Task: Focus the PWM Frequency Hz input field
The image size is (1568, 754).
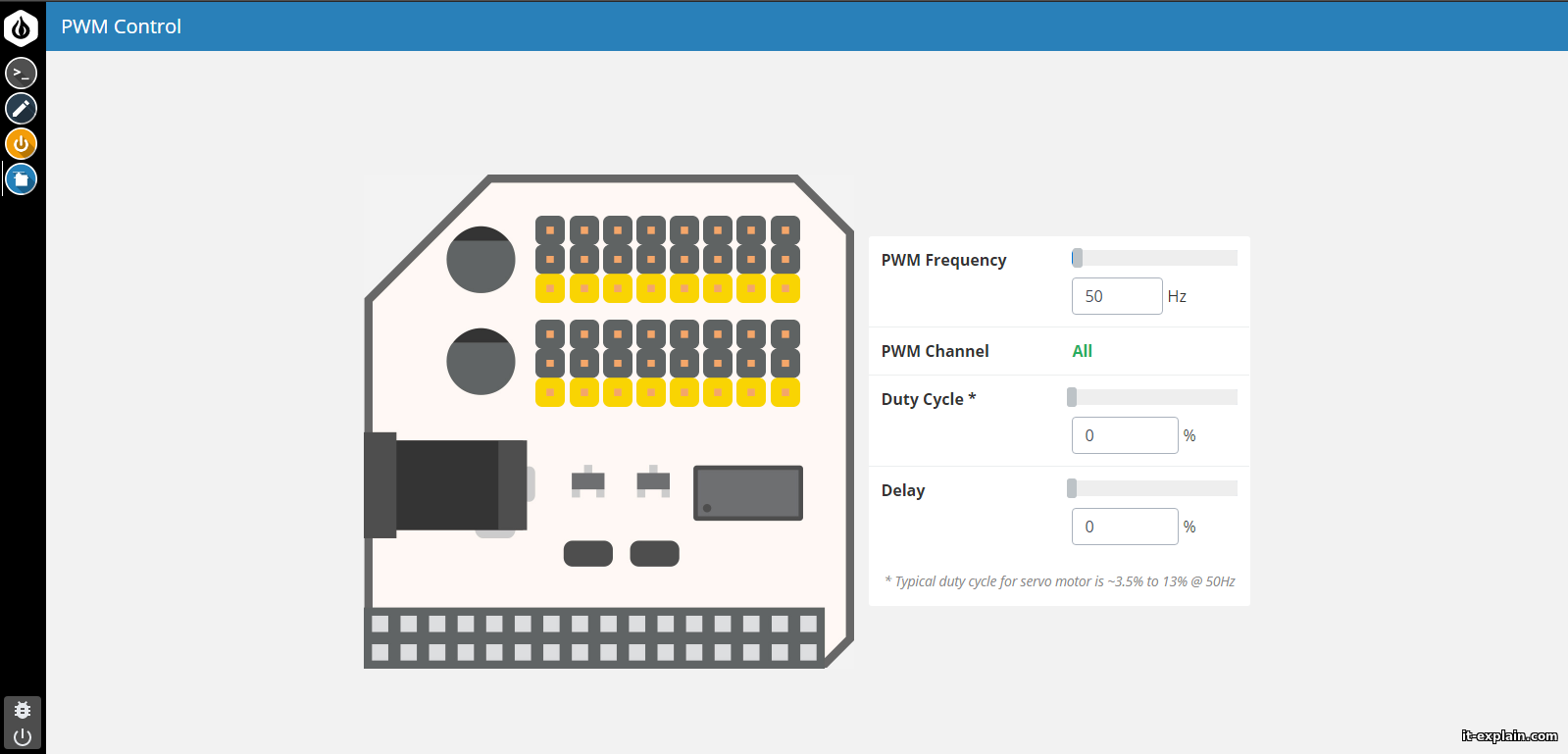Action: [x=1117, y=296]
